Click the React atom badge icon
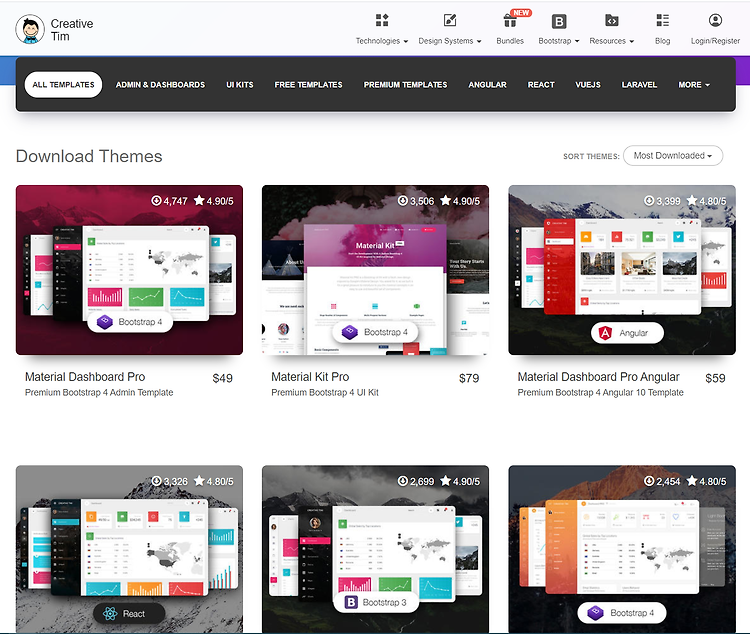The height and width of the screenshot is (634, 750). [110, 613]
